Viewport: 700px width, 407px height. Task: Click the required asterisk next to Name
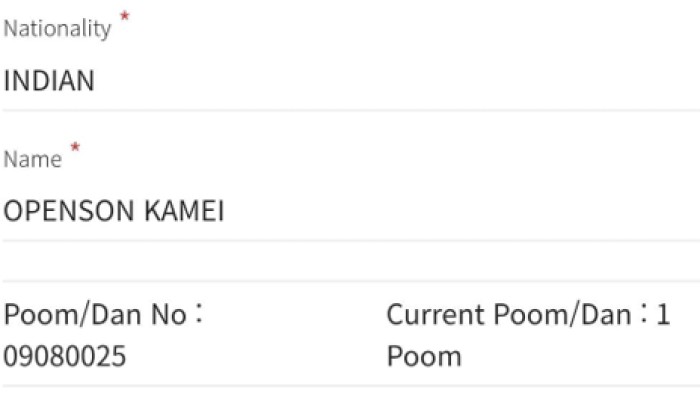pos(75,149)
